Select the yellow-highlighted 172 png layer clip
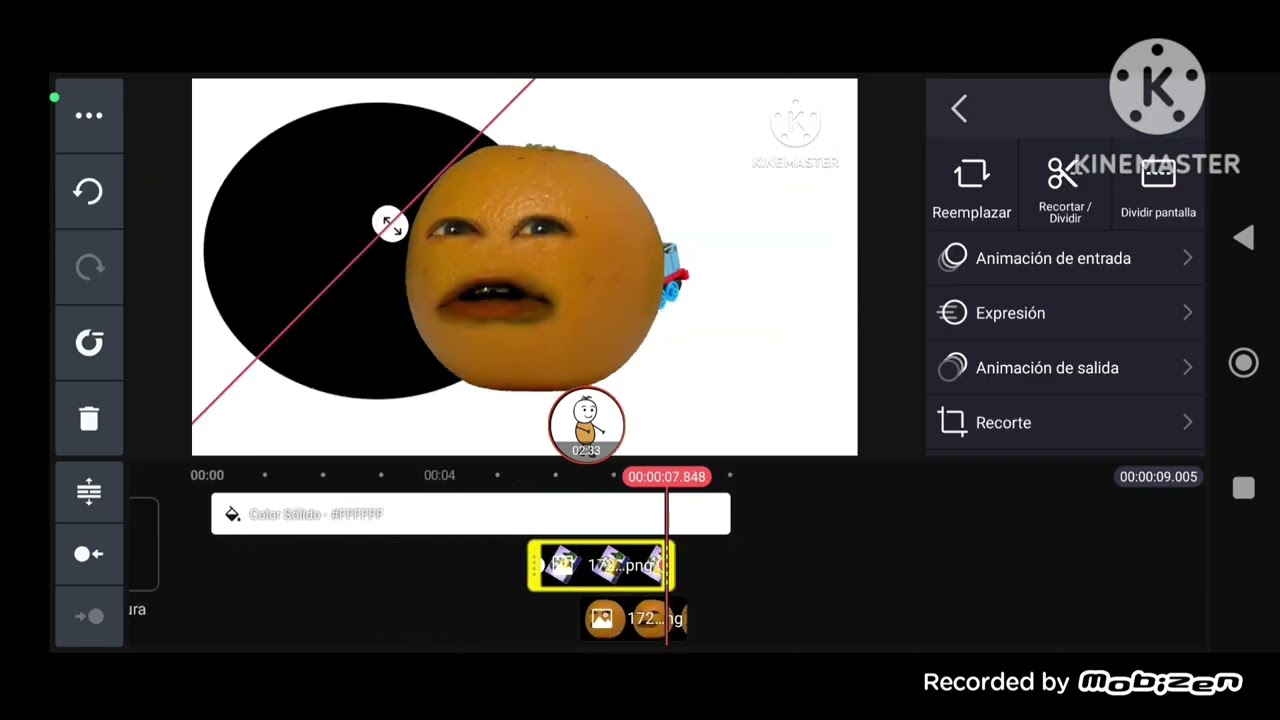Viewport: 1280px width, 720px height. pos(601,566)
